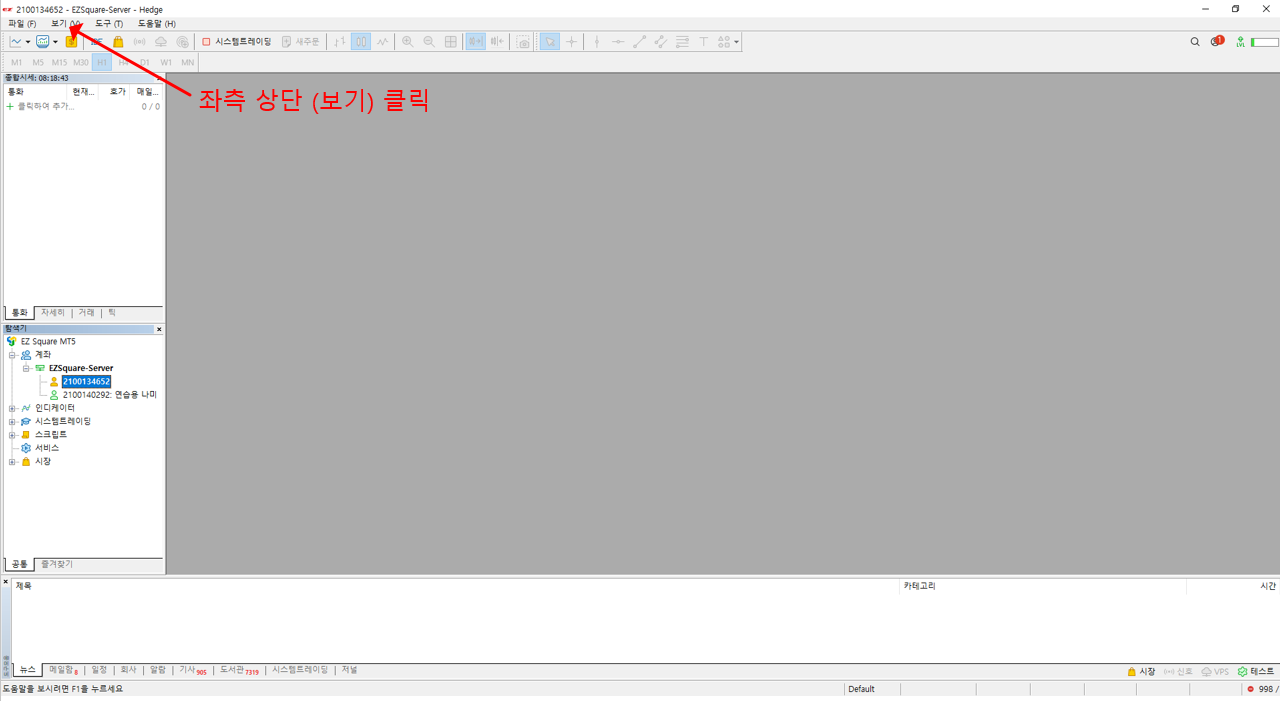The height and width of the screenshot is (701, 1280).
Task: Click the yellow Market Watch dollar icon
Action: [x=71, y=42]
